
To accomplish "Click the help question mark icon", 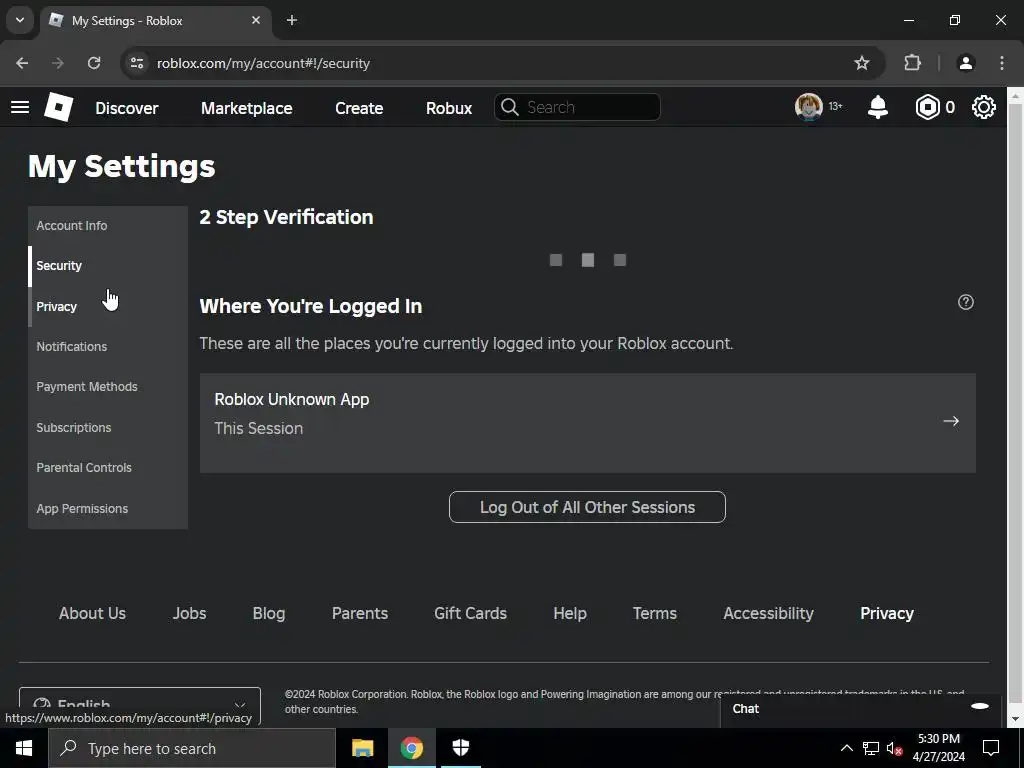I will click(965, 302).
